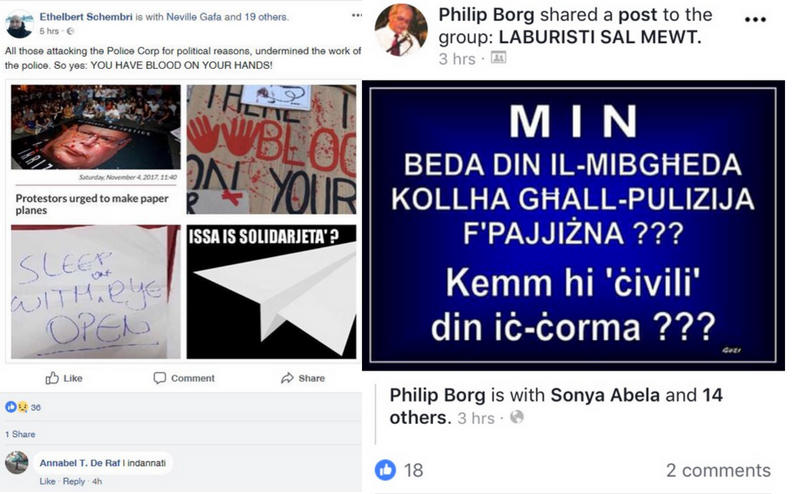Open the blue 'MIN BEDA DIN' image
The width and height of the screenshot is (793, 494).
click(574, 226)
